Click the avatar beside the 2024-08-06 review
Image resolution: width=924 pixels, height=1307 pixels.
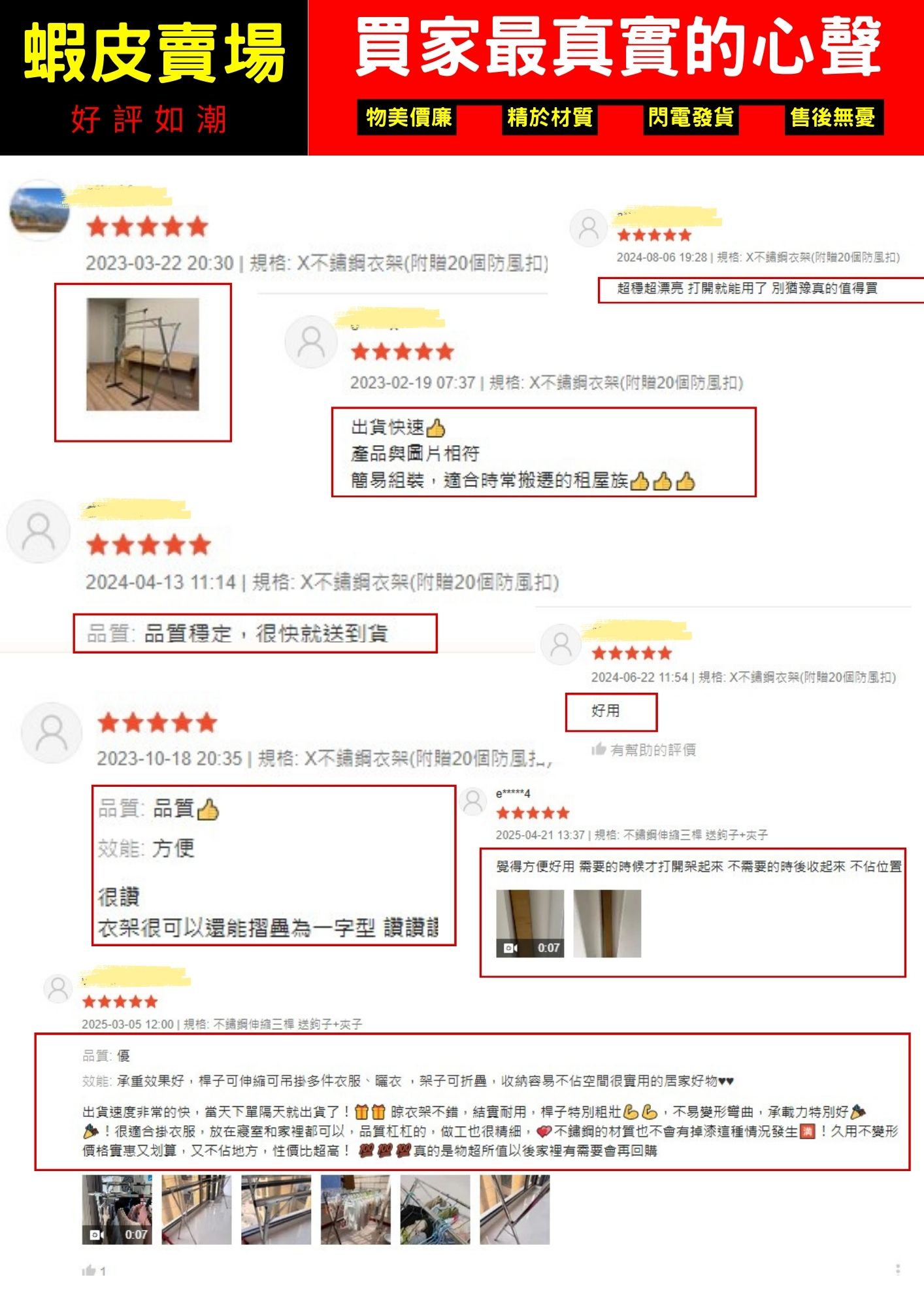[x=589, y=228]
